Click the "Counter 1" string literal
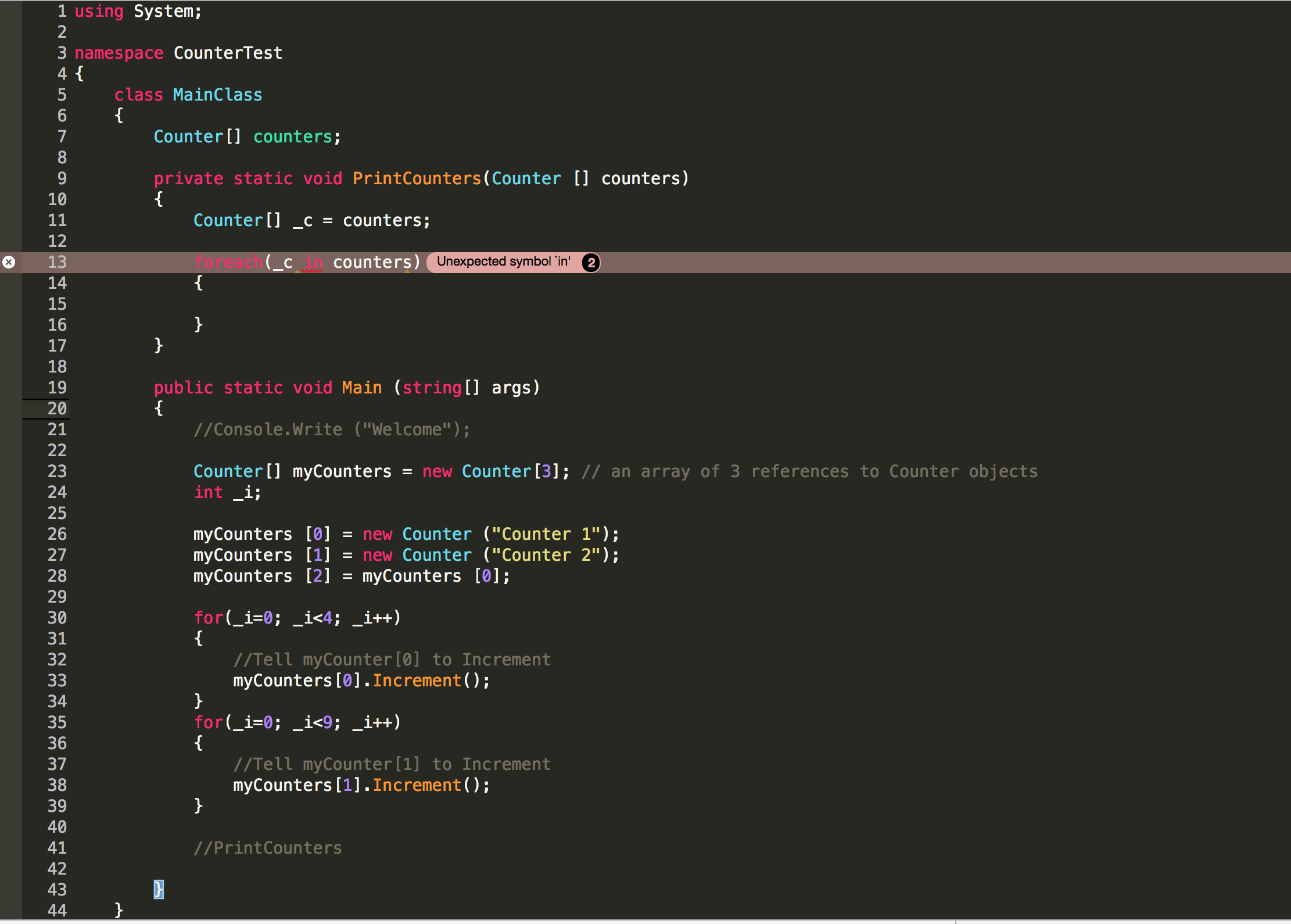Image resolution: width=1291 pixels, height=924 pixels. click(546, 534)
